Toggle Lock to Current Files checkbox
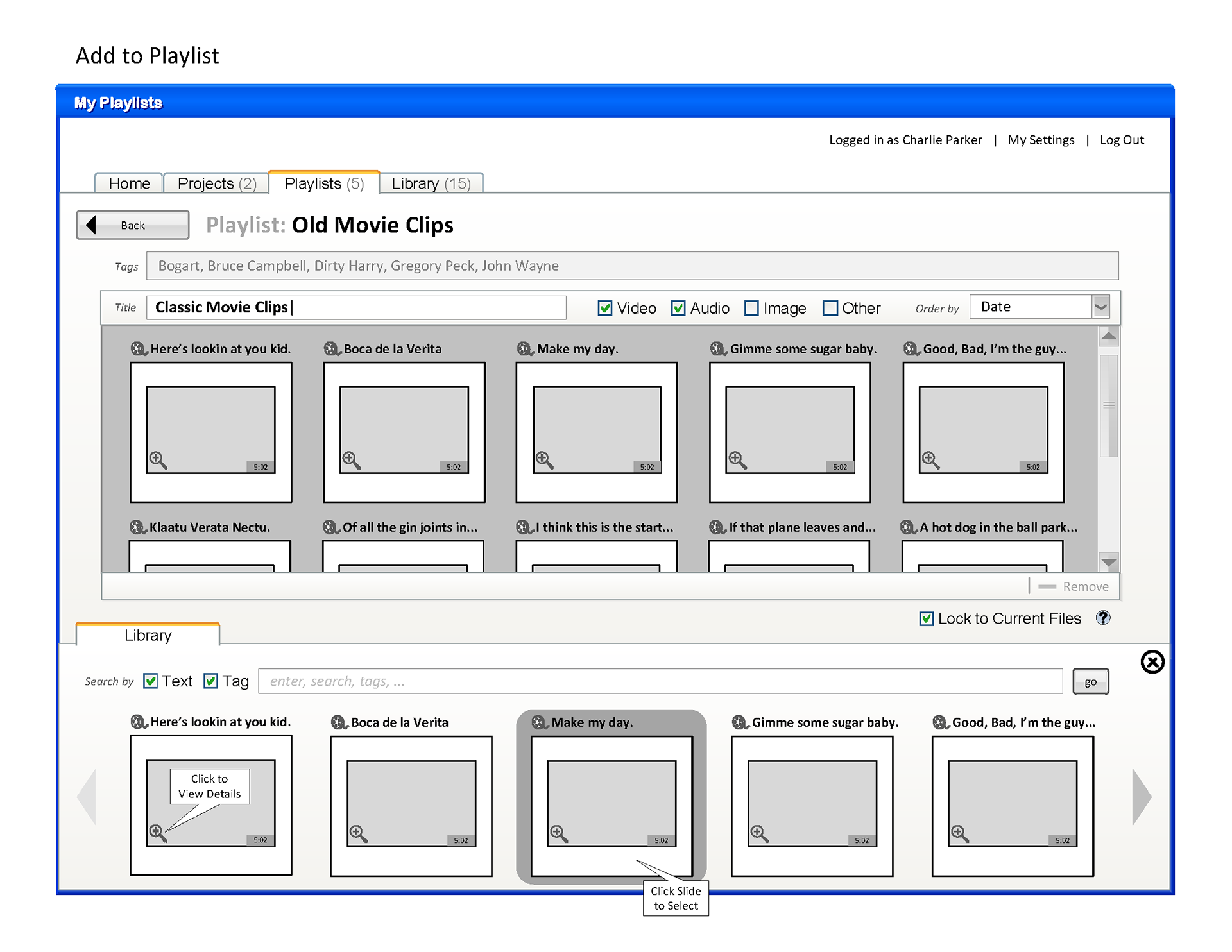The height and width of the screenshot is (952, 1232). [927, 618]
